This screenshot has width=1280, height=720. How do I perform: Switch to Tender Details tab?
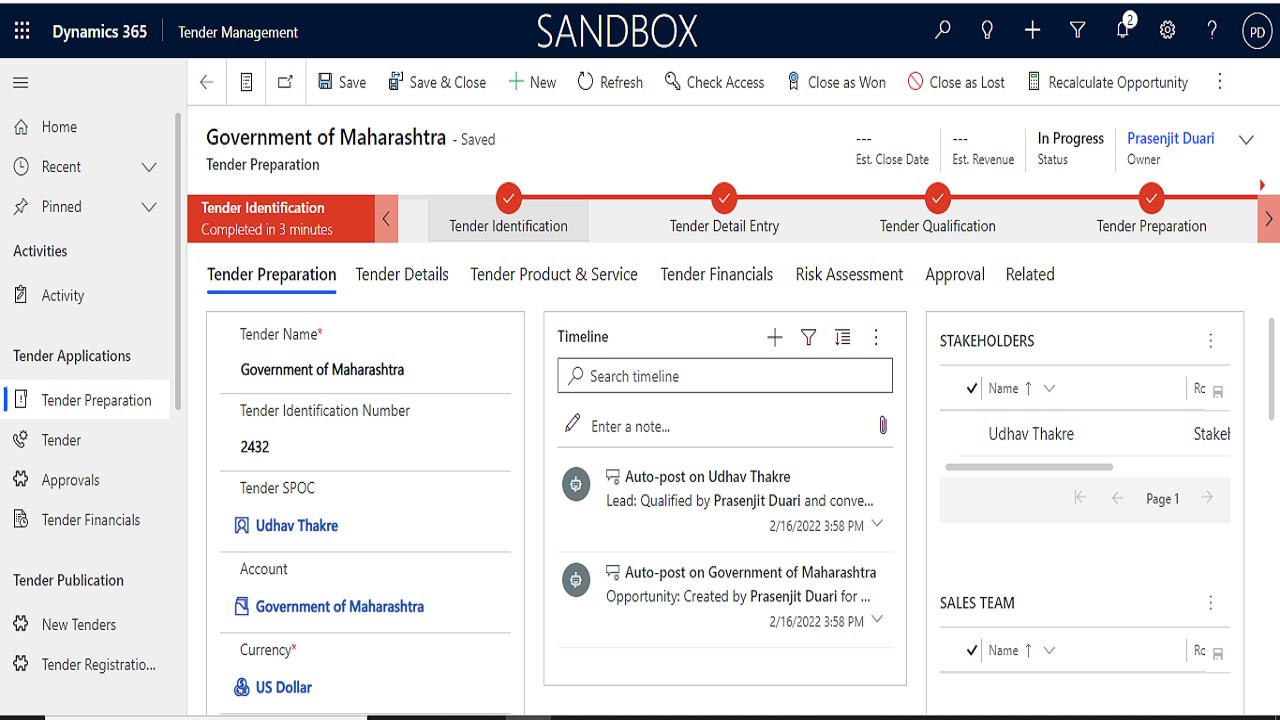click(402, 274)
